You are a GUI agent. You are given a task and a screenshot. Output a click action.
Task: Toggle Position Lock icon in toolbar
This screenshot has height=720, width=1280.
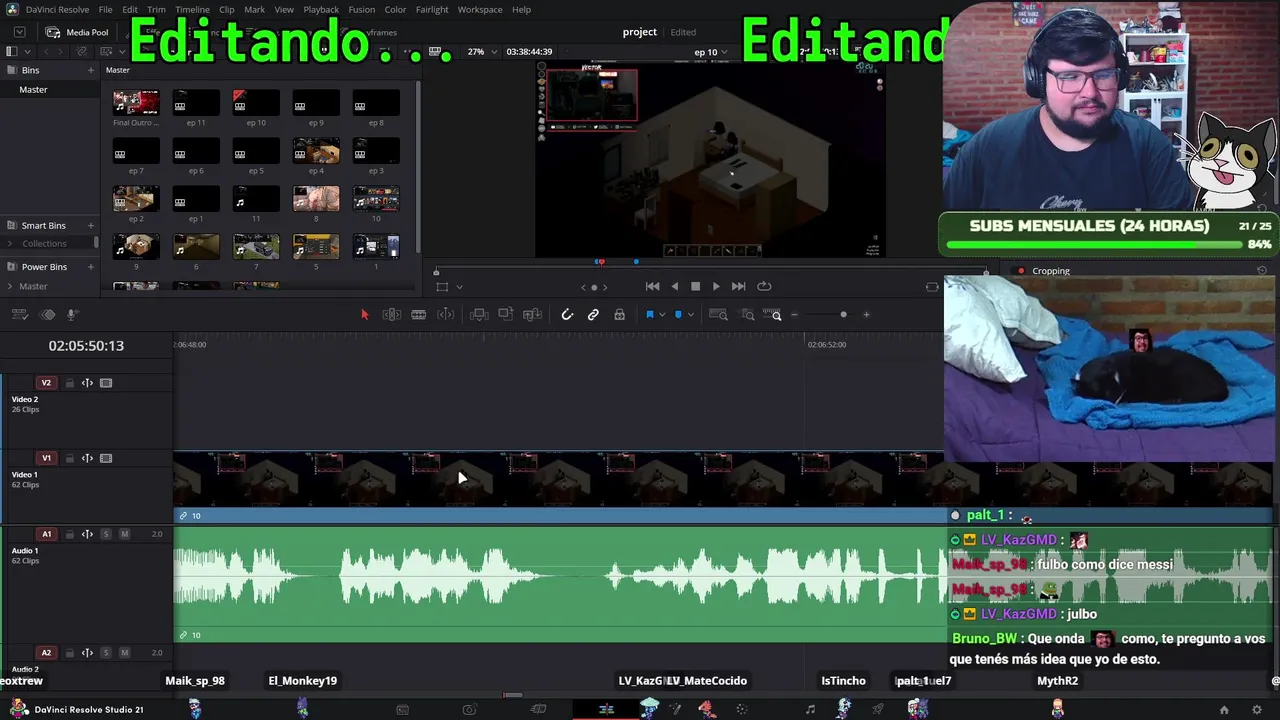pos(620,315)
